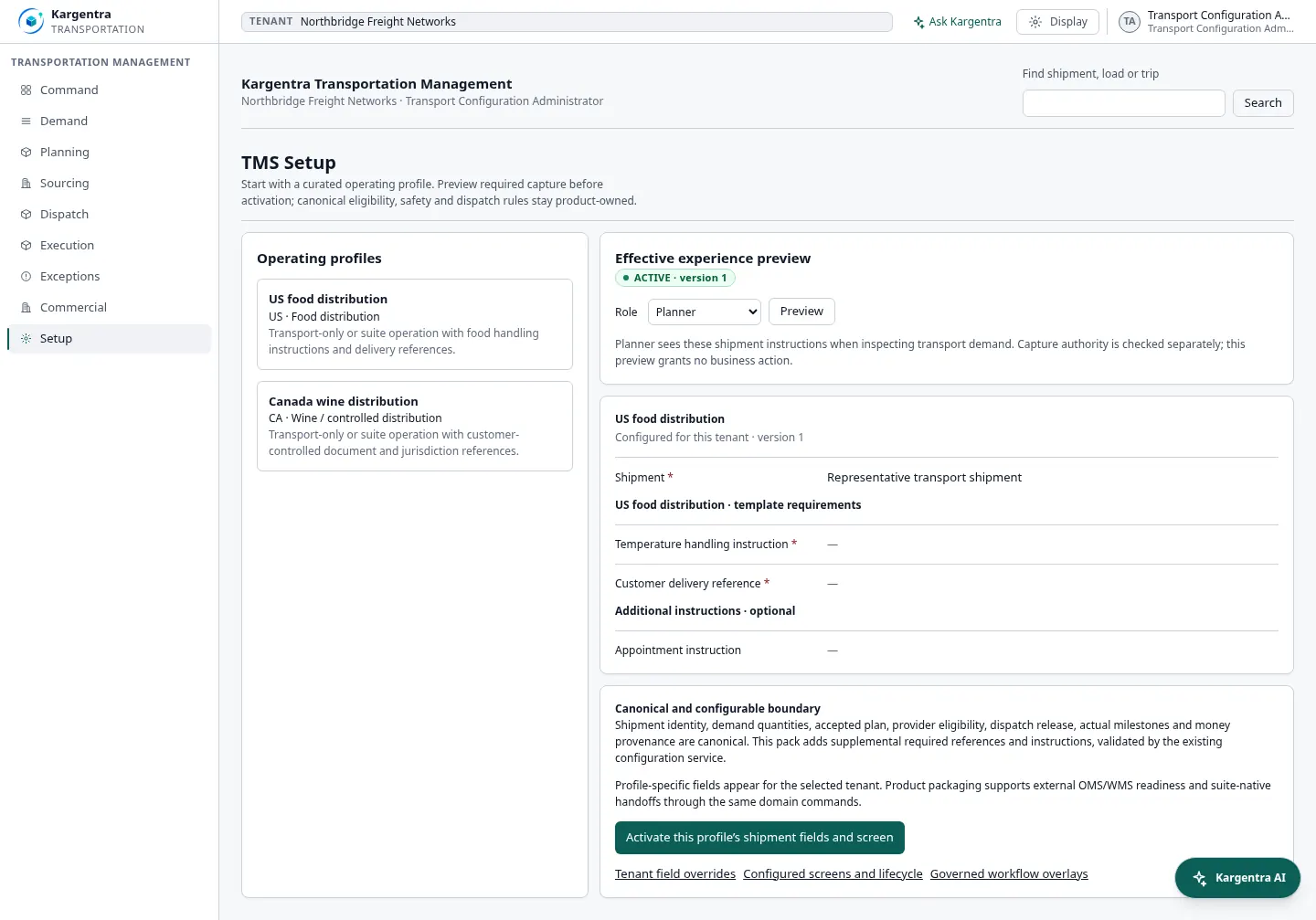Activate this profile's shipment fields and screen

click(x=759, y=838)
